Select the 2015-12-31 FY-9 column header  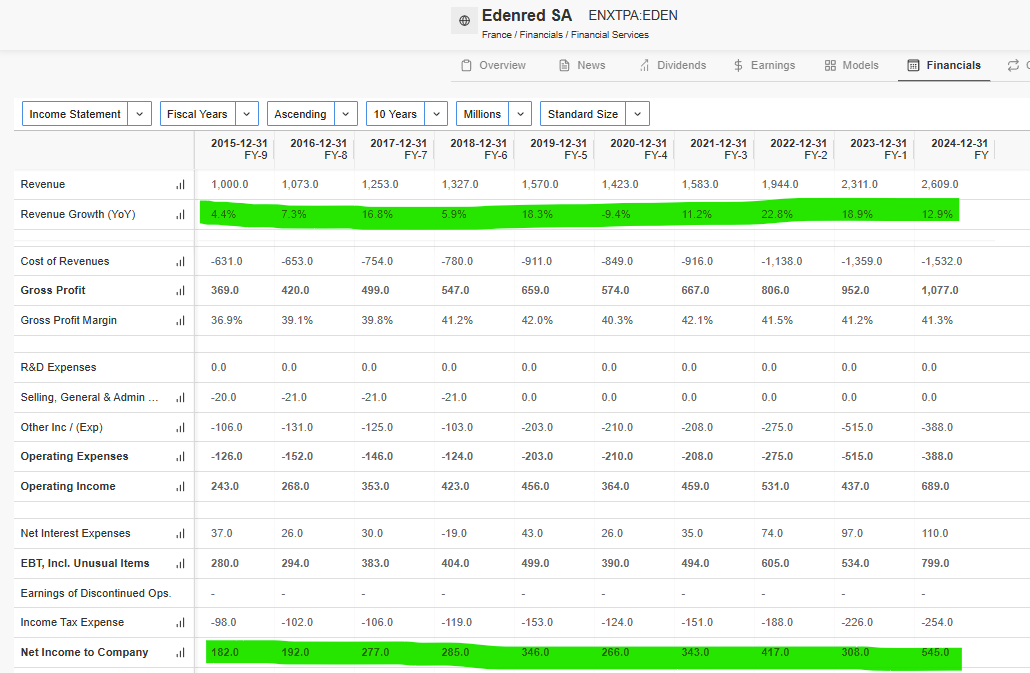click(239, 149)
